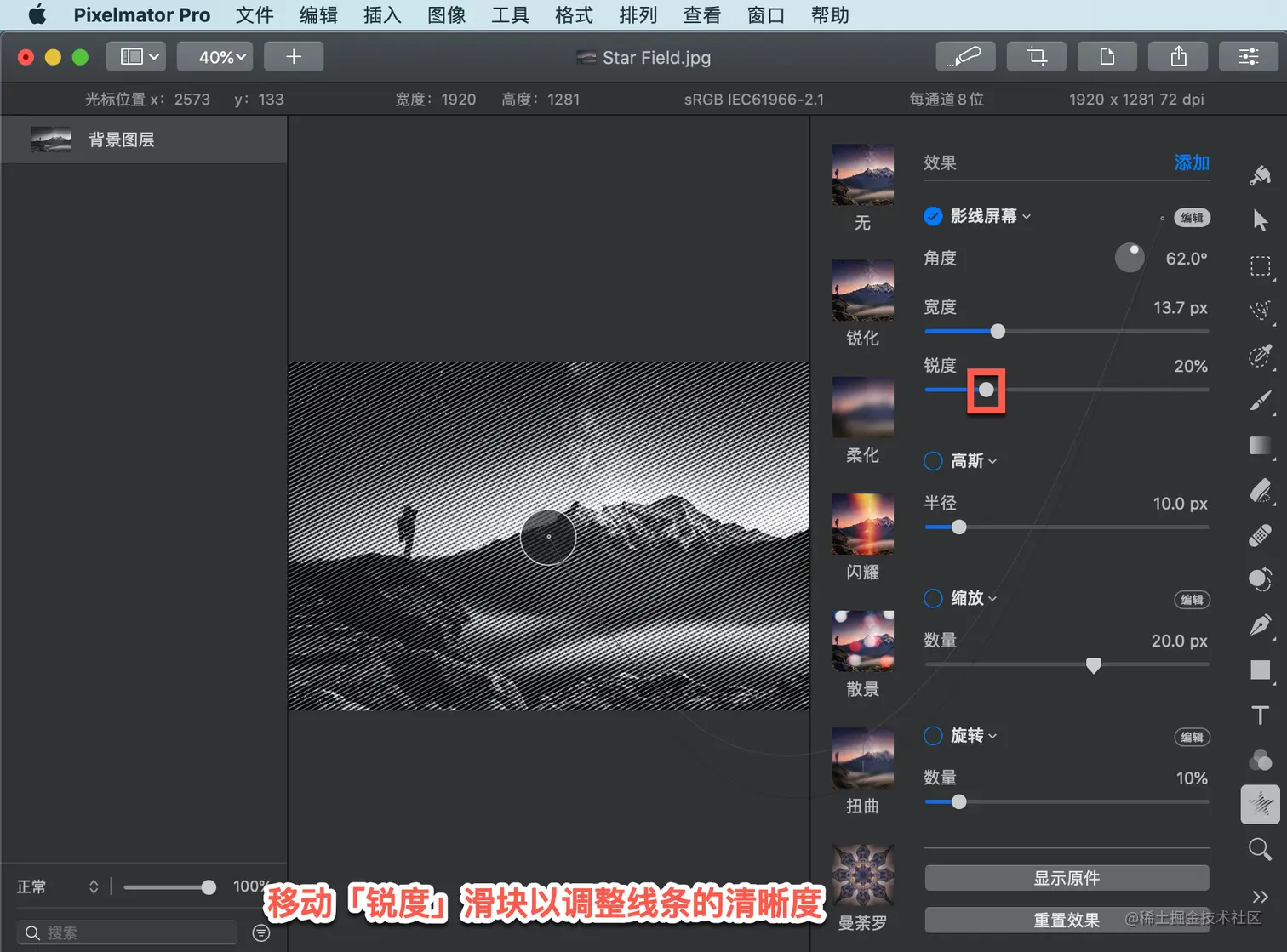
Task: Select the Effects star tool
Action: tap(1261, 804)
